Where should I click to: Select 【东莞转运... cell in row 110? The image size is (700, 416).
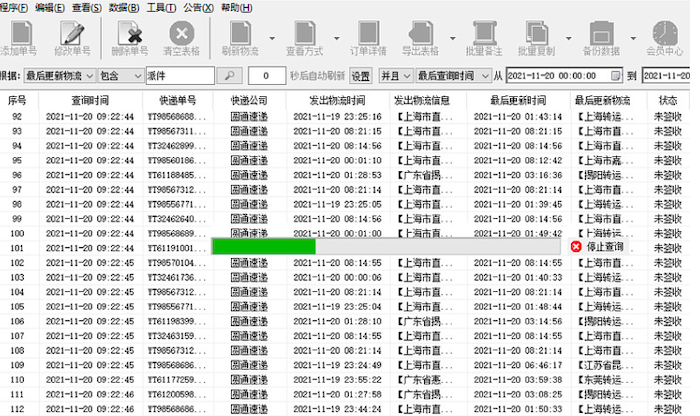pyautogui.click(x=605, y=380)
